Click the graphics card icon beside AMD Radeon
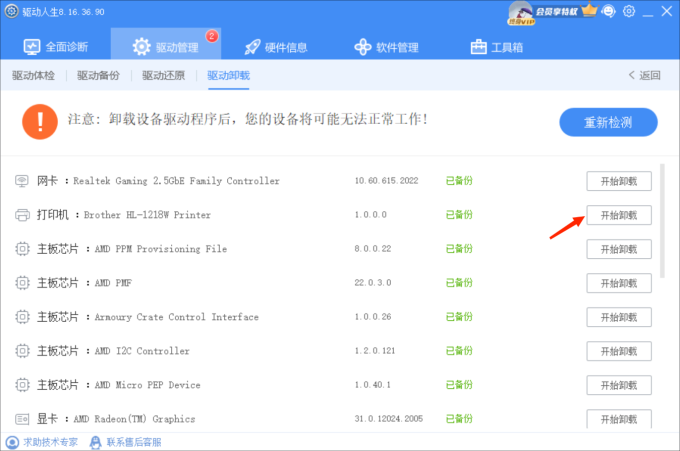680x451 pixels. pyautogui.click(x=22, y=419)
